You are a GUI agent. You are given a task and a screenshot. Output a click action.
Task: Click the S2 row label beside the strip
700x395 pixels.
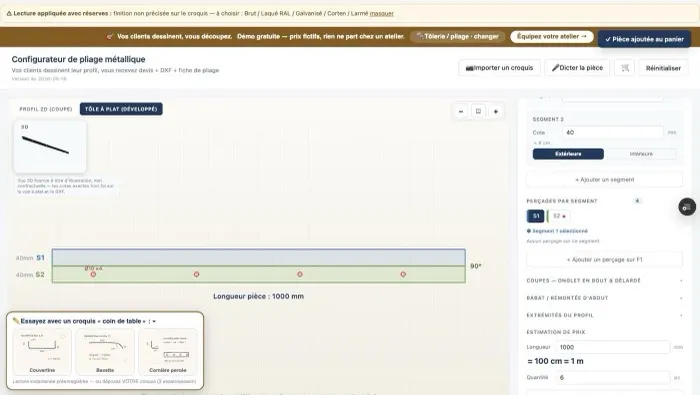click(x=40, y=274)
